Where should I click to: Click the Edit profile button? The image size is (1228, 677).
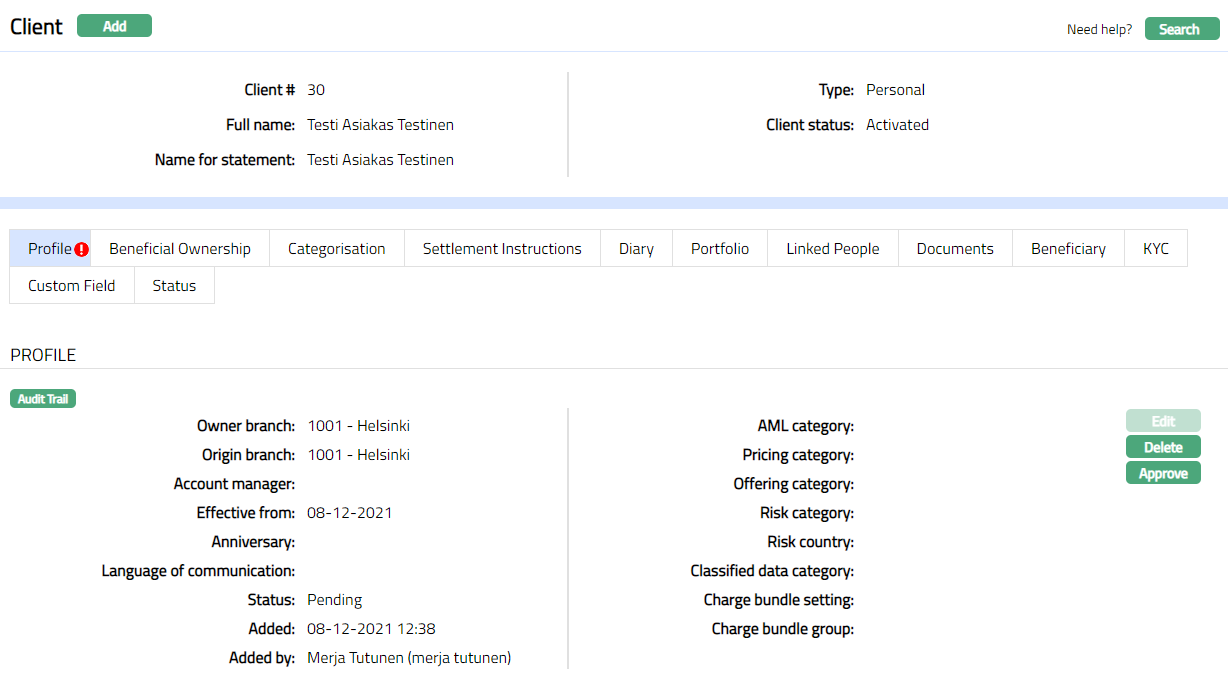[x=1163, y=421]
